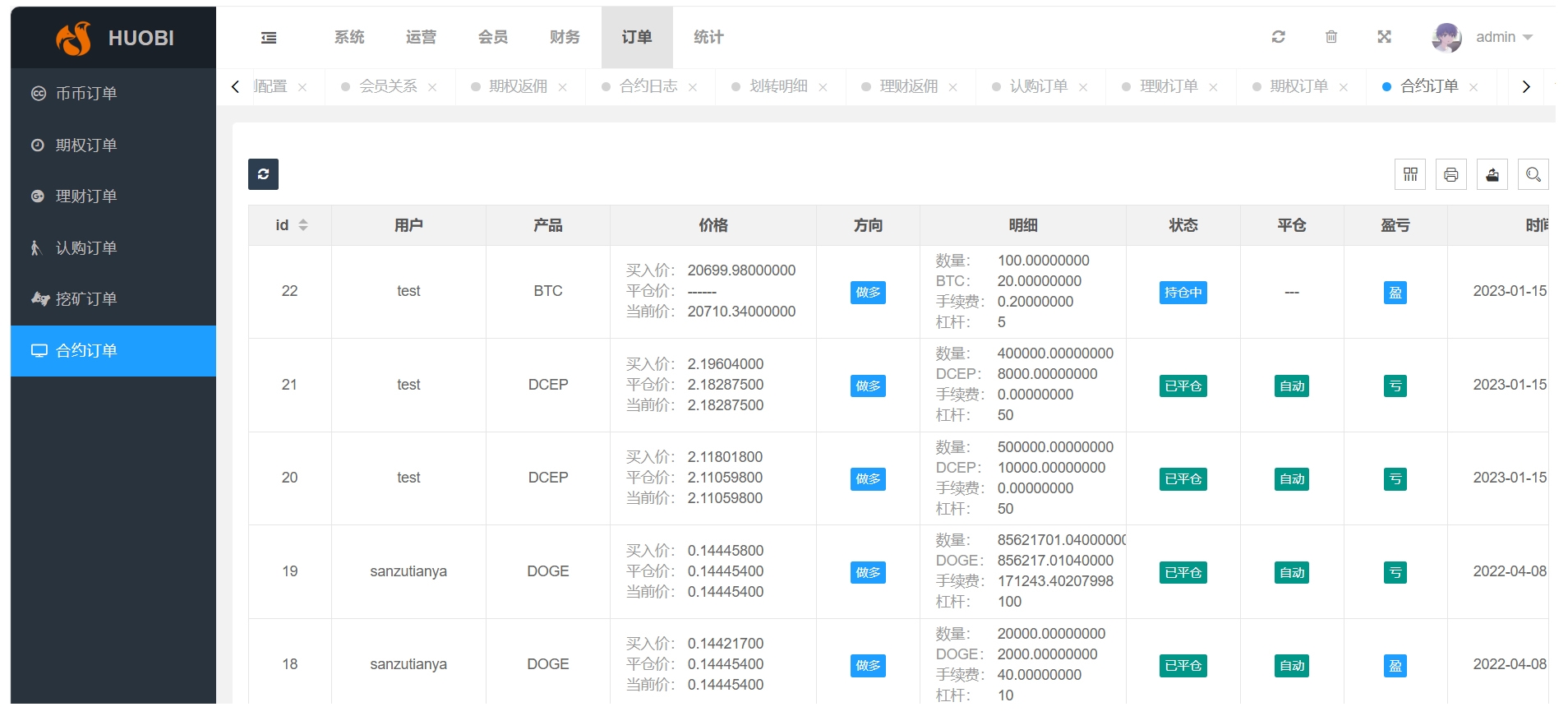Click the print table icon
This screenshot has width=1568, height=716.
pyautogui.click(x=1451, y=174)
